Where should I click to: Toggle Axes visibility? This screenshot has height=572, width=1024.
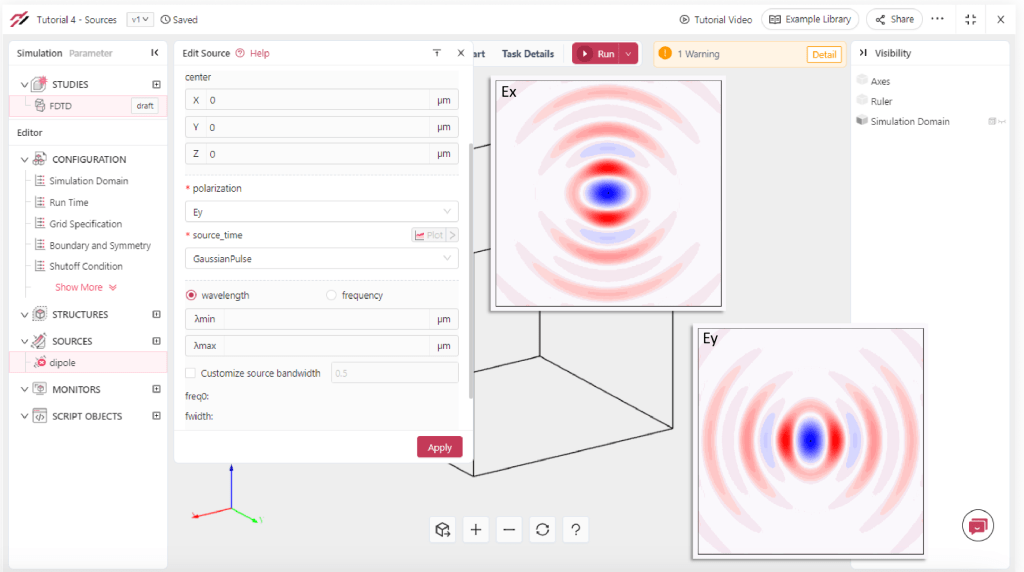862,81
